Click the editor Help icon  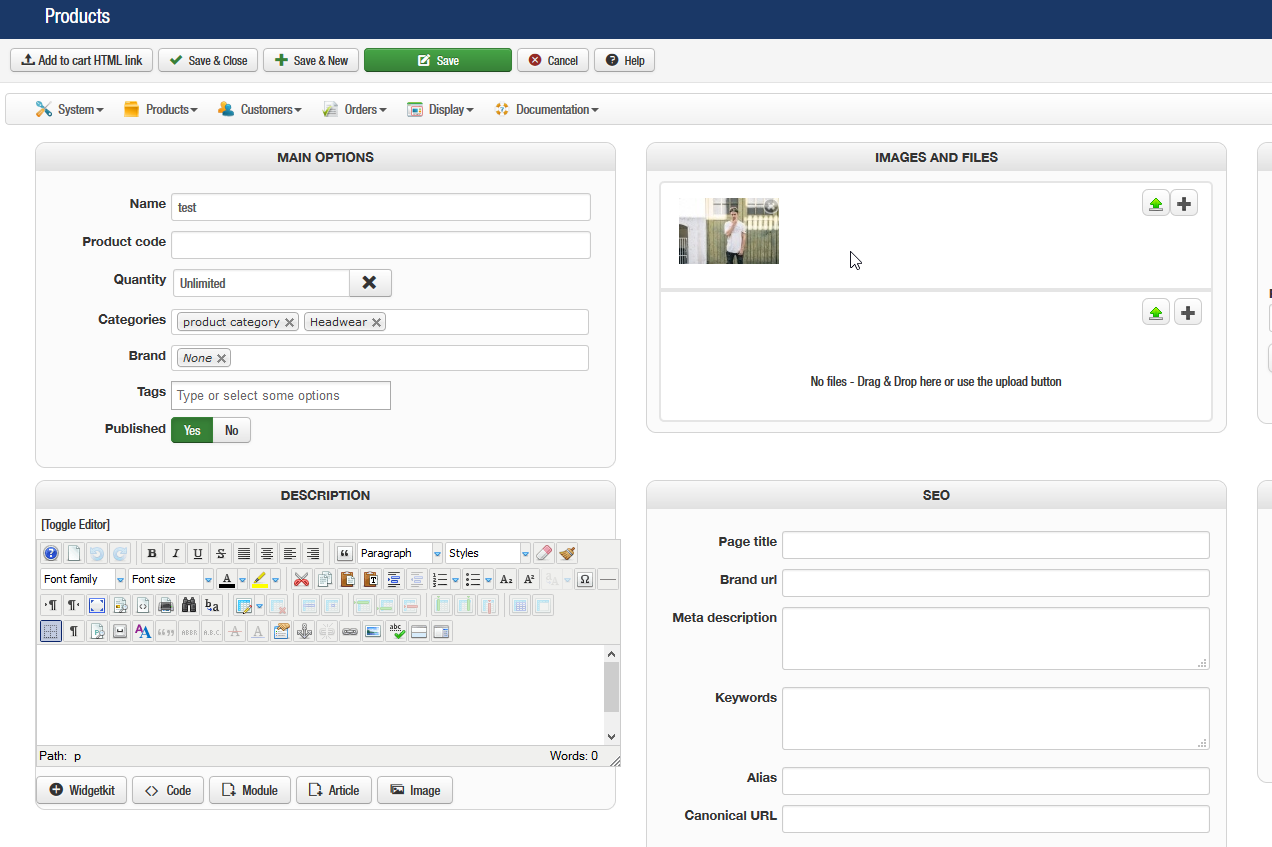(x=51, y=553)
